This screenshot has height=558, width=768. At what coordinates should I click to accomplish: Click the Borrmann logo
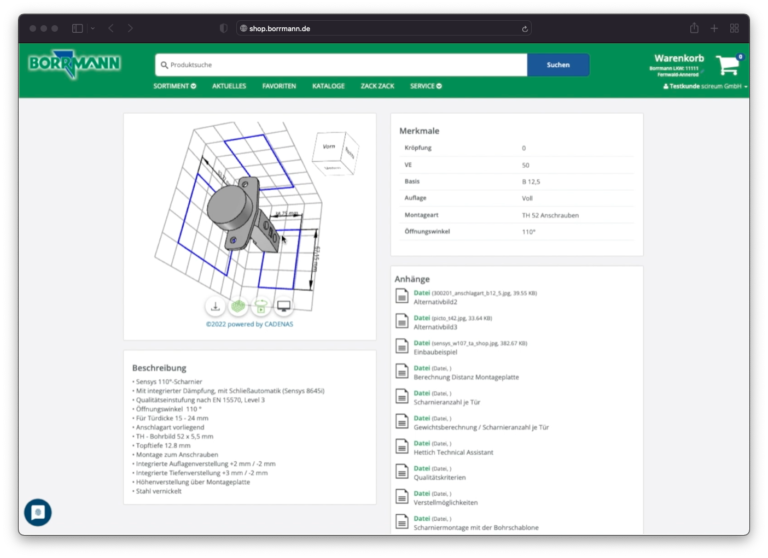tap(74, 64)
